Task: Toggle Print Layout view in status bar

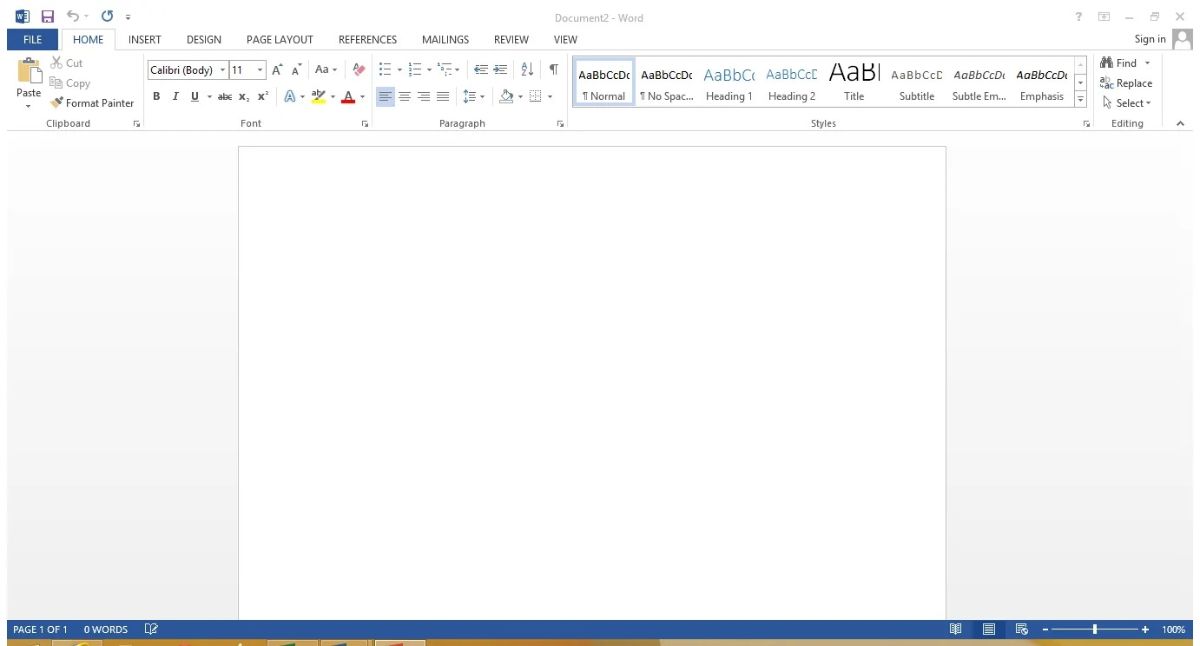Action: 988,629
